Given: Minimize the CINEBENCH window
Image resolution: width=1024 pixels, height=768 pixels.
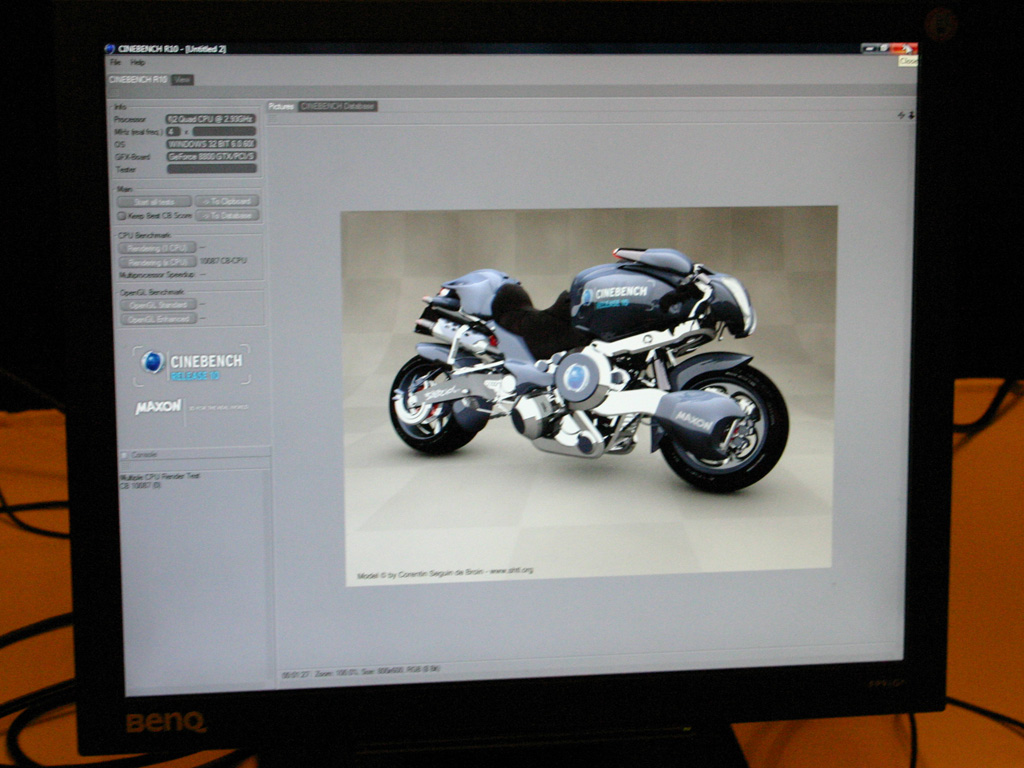Looking at the screenshot, I should point(869,48).
